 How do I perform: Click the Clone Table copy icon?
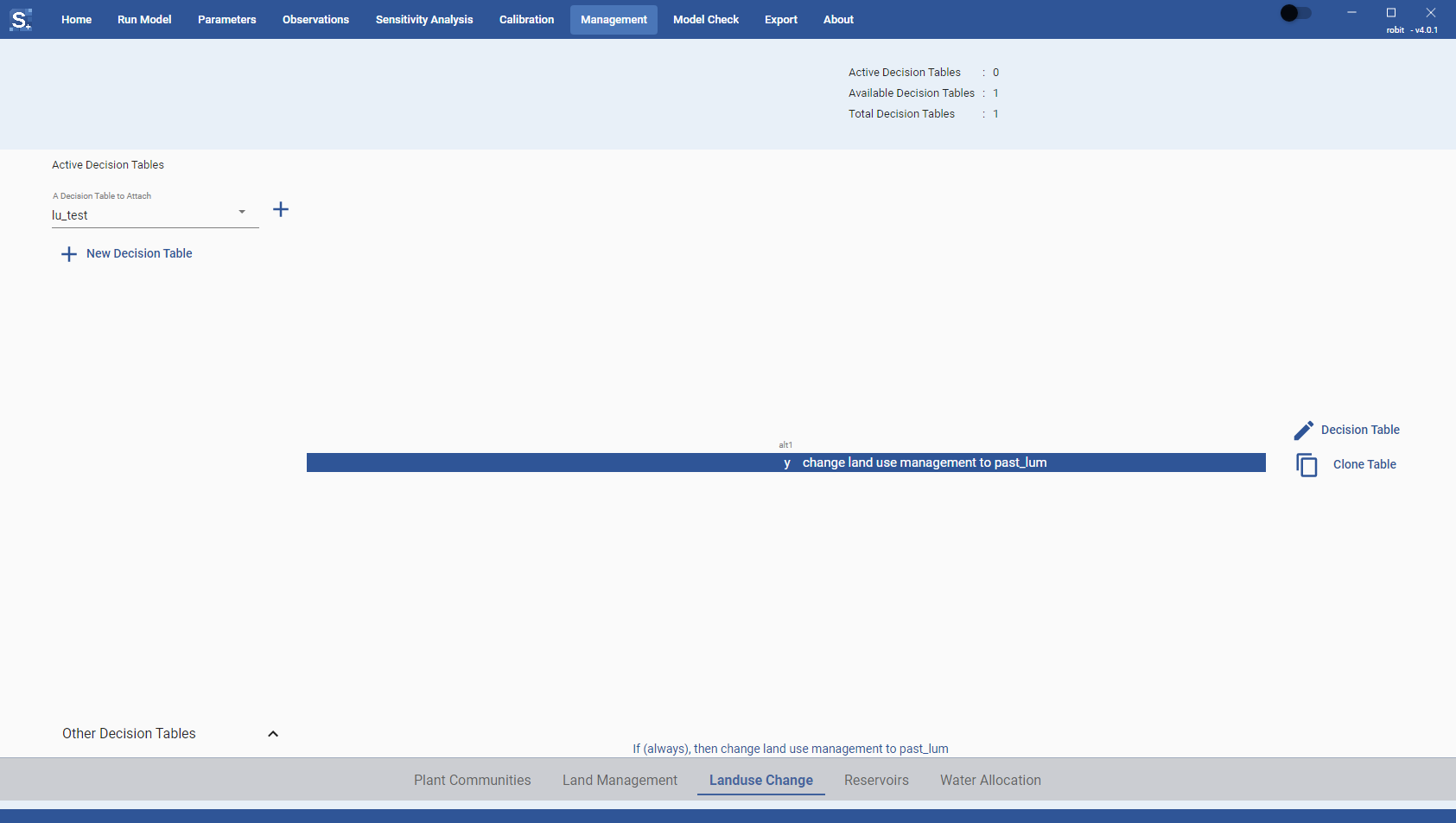tap(1307, 465)
